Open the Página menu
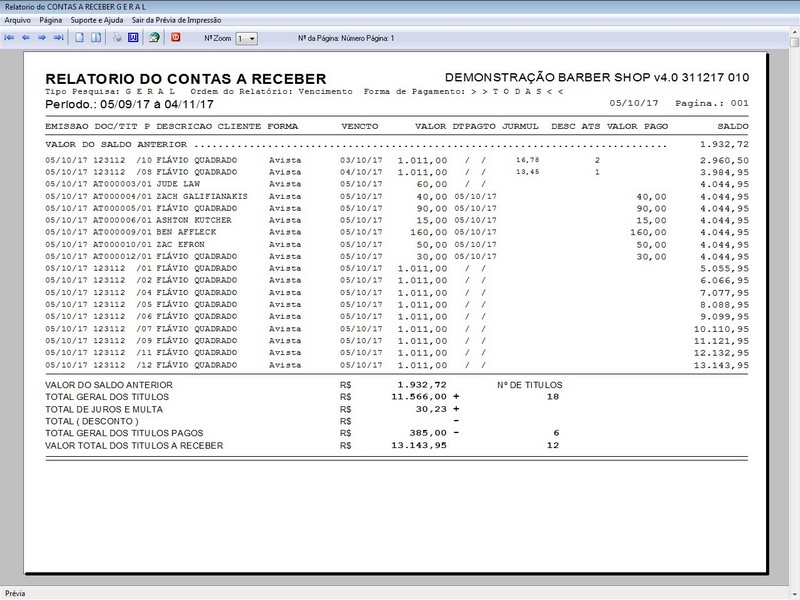 point(51,20)
